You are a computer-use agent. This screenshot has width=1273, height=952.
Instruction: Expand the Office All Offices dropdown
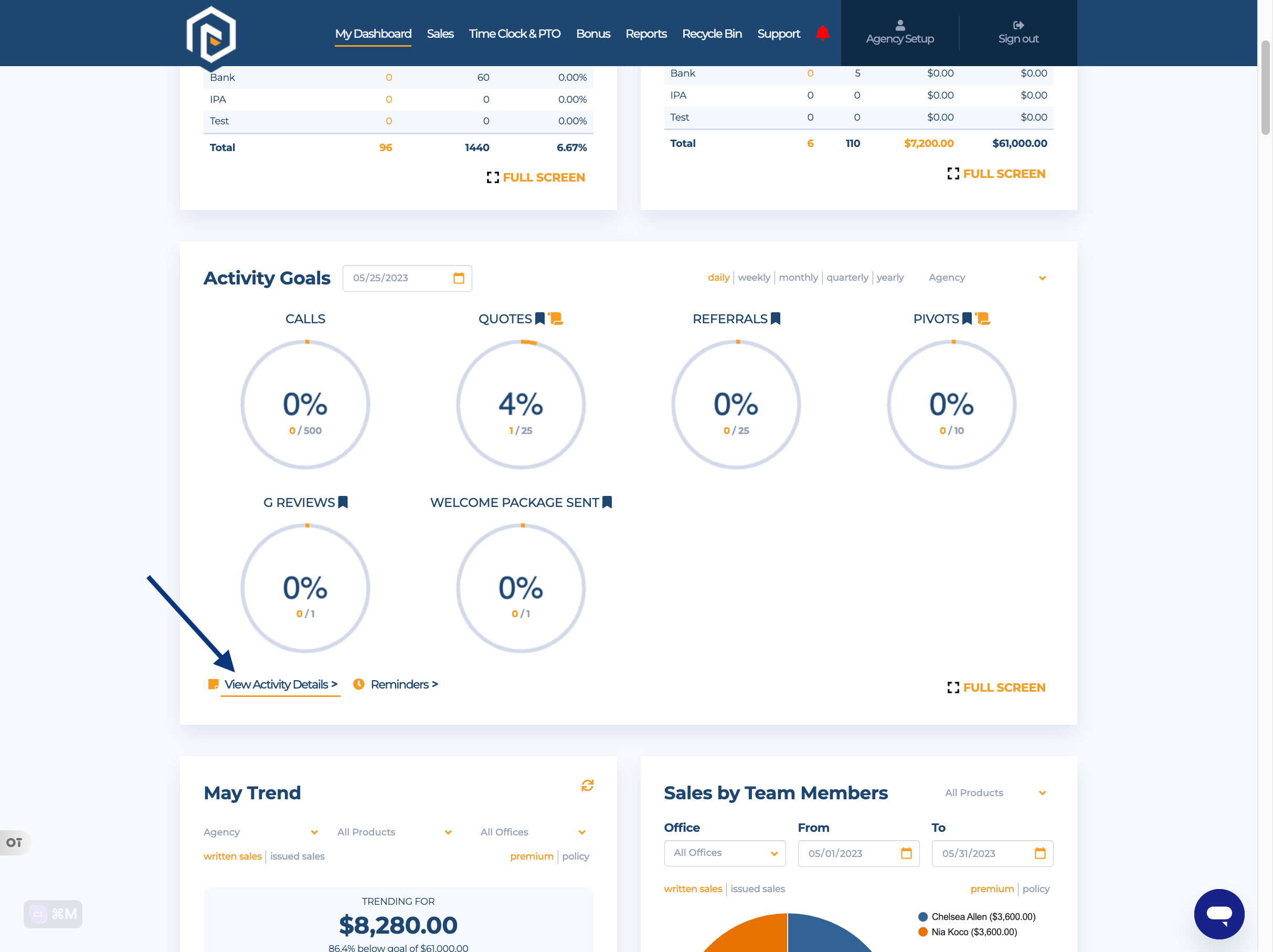pyautogui.click(x=725, y=853)
